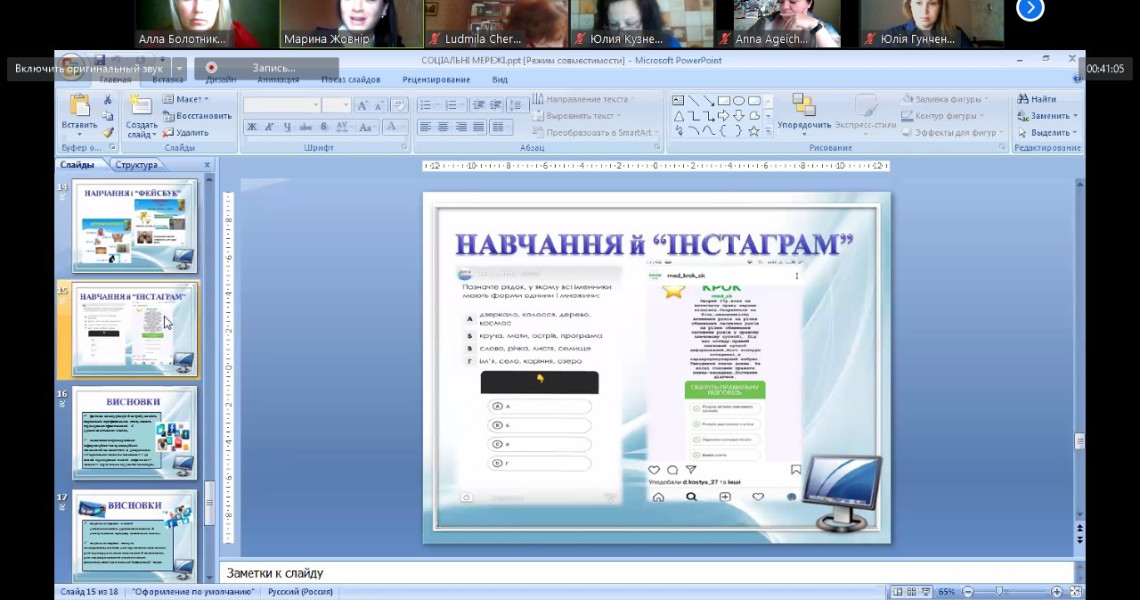Click the Decrease Indent icon
The width and height of the screenshot is (1140, 600).
pyautogui.click(x=478, y=105)
